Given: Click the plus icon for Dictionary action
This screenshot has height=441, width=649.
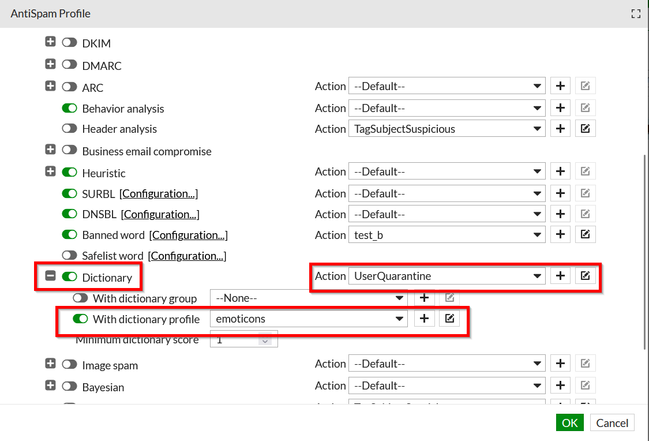Looking at the screenshot, I should point(561,276).
